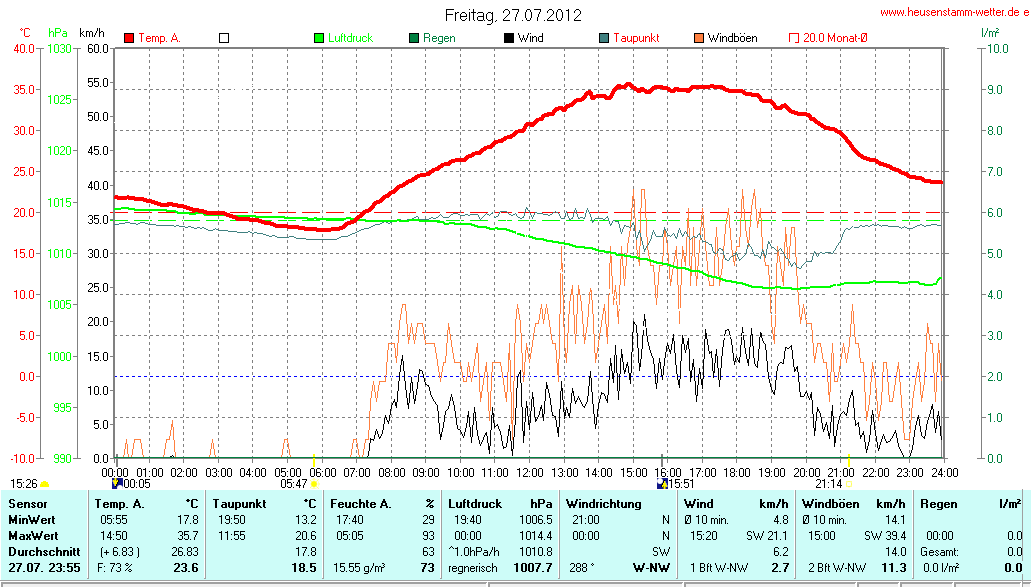1034x587 pixels.
Task: Click the black Wind legend square
Action: pos(509,38)
